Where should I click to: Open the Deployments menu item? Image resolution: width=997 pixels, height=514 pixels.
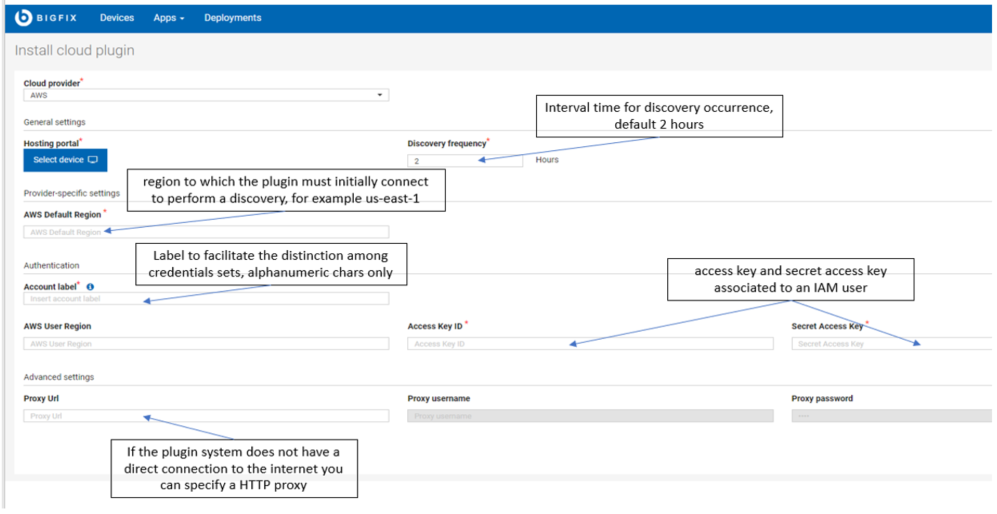233,18
